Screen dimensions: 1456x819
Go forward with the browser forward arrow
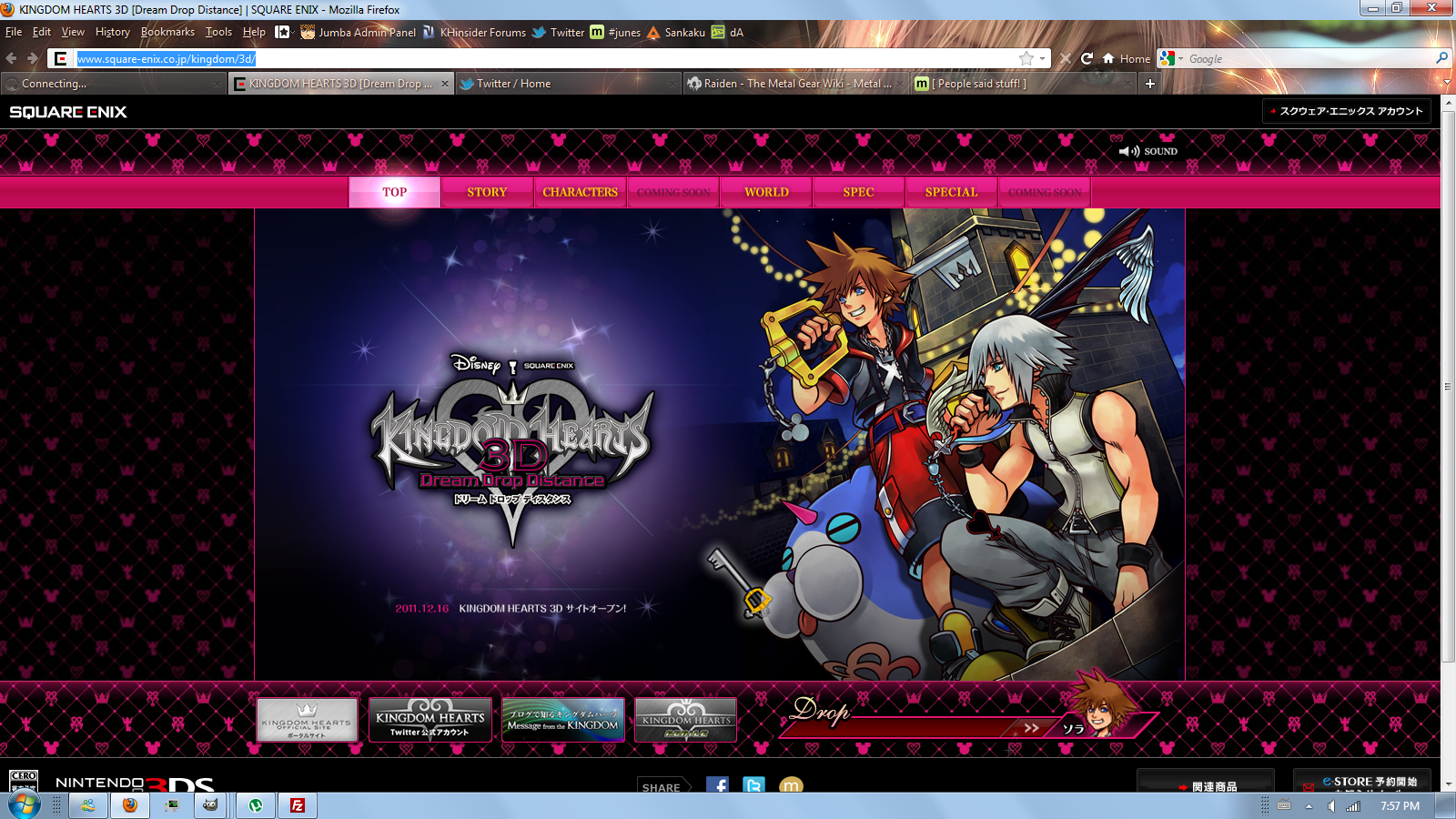[33, 58]
